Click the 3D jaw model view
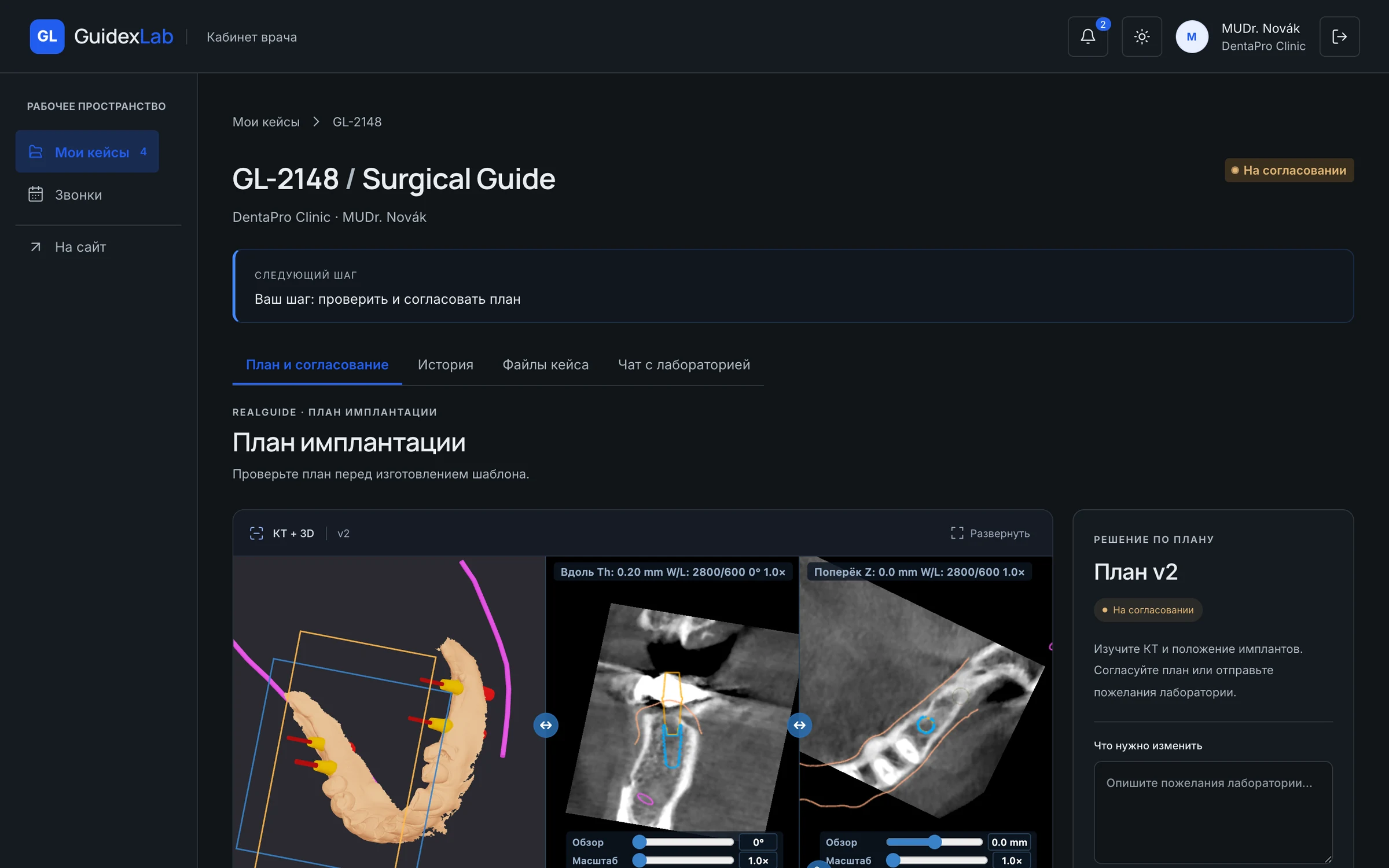This screenshot has width=1389, height=868. coord(389,712)
